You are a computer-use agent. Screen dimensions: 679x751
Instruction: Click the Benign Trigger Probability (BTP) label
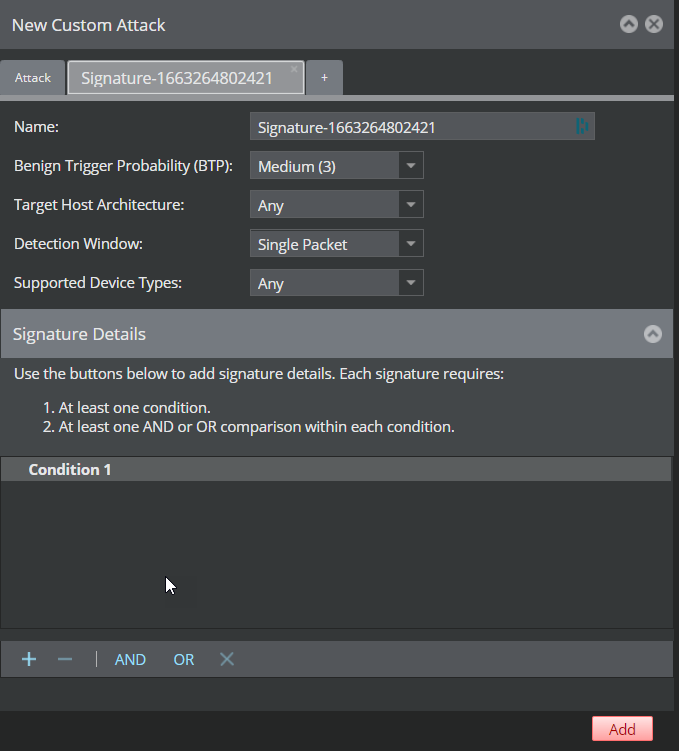[x=124, y=166]
